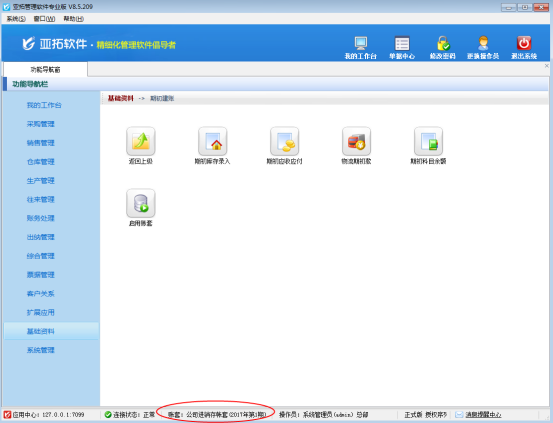Open 物流期初款 truck icon
This screenshot has height=423, width=553.
click(x=357, y=141)
